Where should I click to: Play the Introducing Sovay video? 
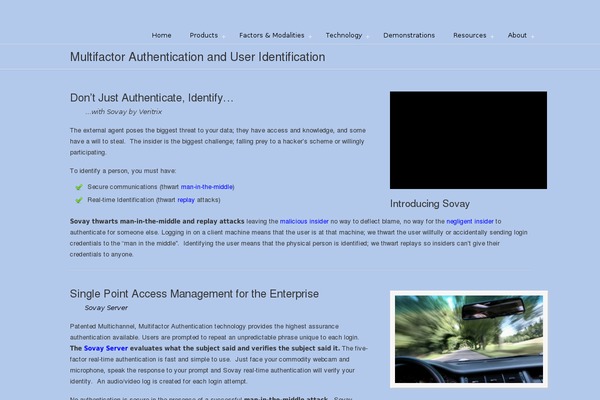tap(468, 140)
